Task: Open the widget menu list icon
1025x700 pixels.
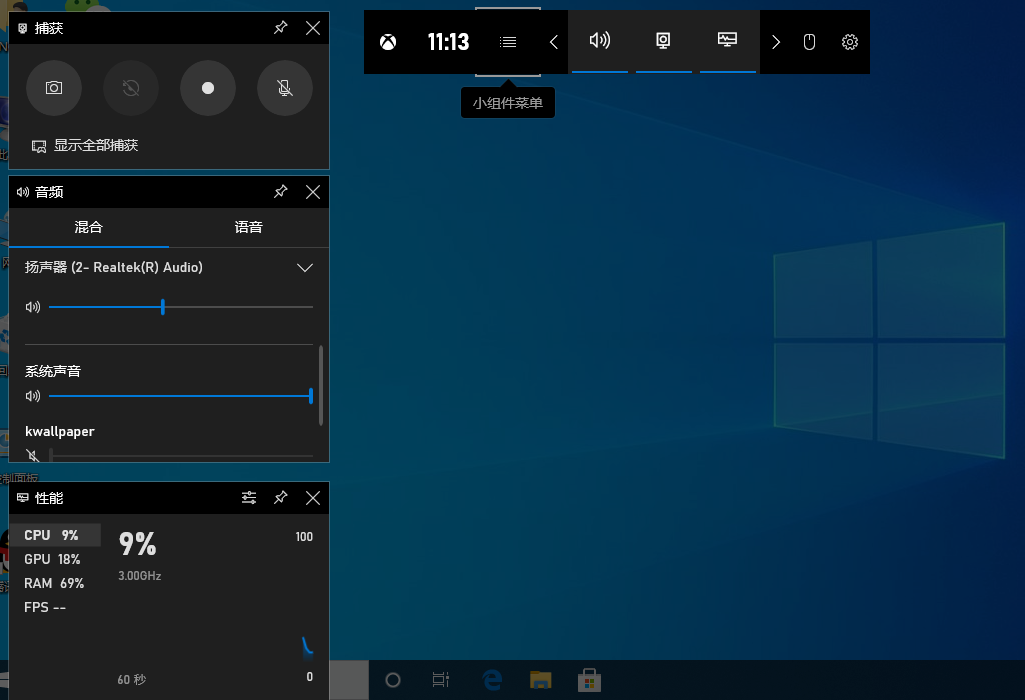Action: [508, 42]
